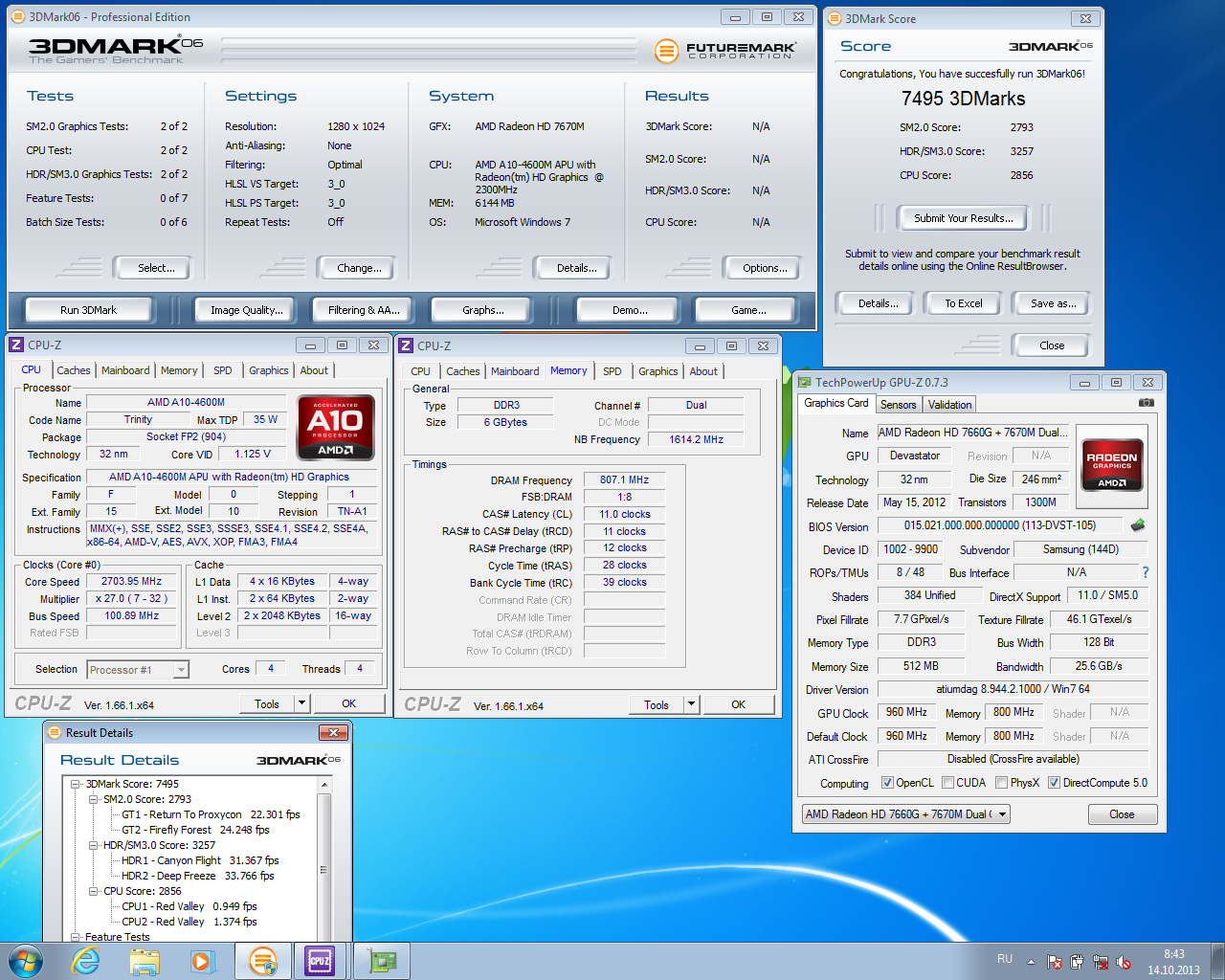Click the Game button in 3DMark06
The height and width of the screenshot is (980, 1225).
point(748,310)
